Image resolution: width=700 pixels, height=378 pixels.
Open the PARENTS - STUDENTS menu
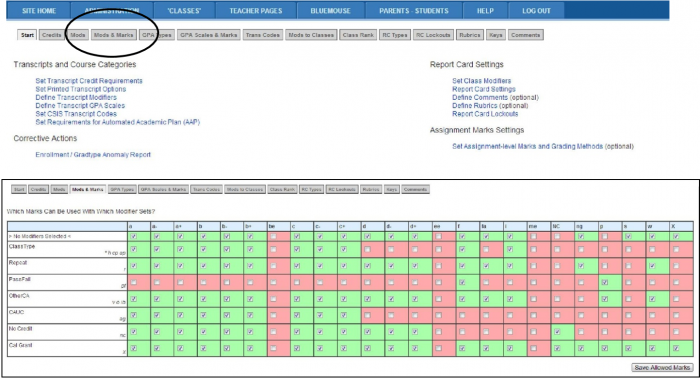pos(414,11)
